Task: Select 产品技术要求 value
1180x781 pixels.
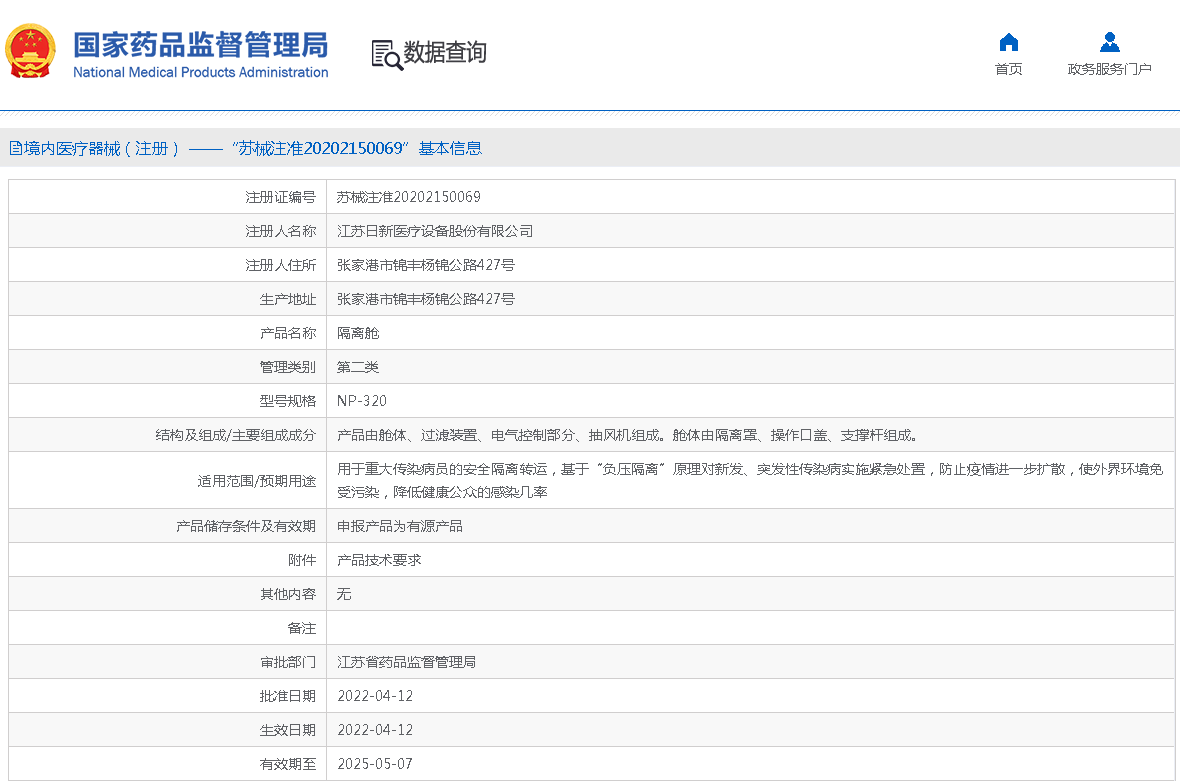Action: click(379, 560)
